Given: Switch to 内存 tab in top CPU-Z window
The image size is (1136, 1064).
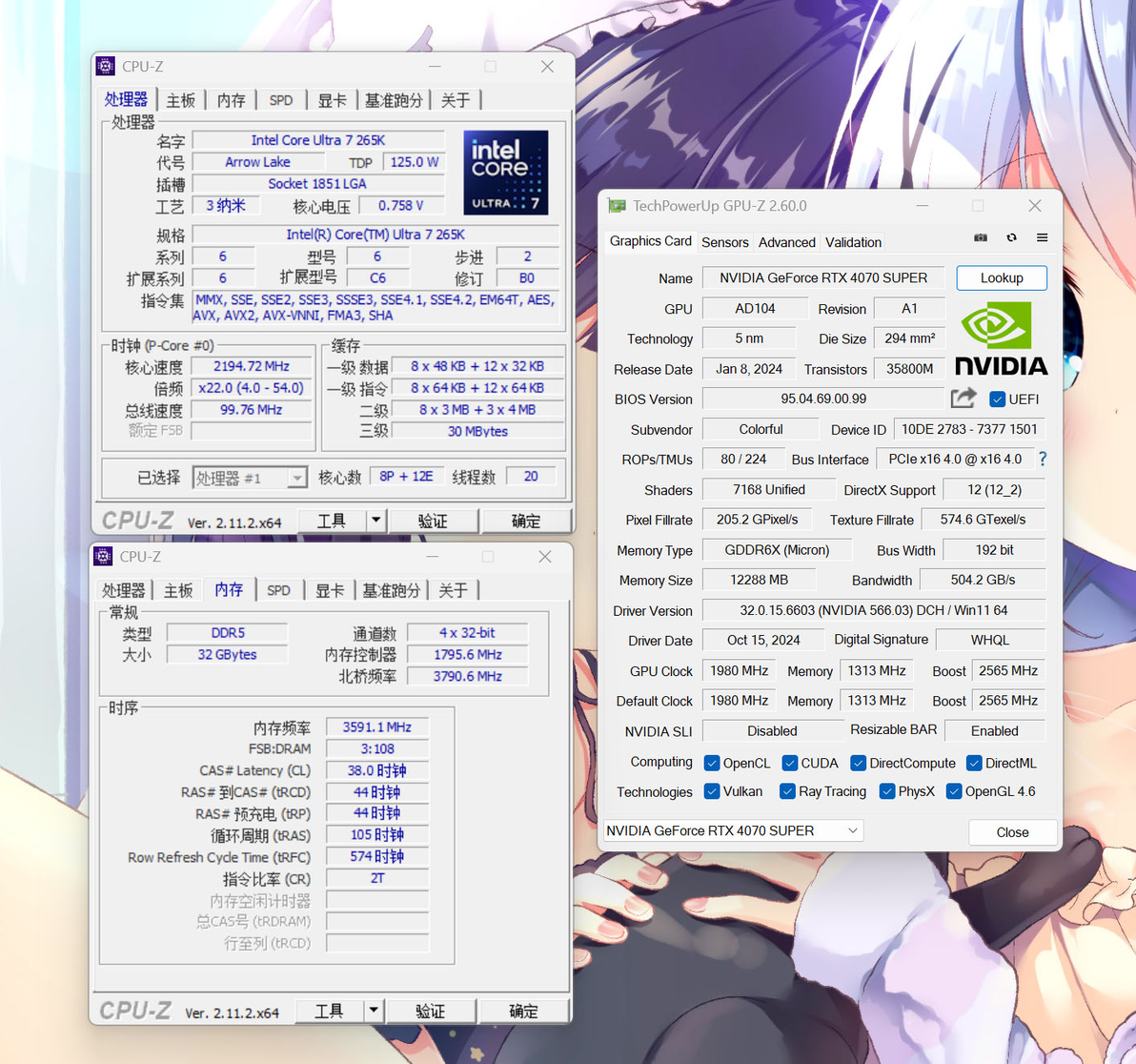Looking at the screenshot, I should click(232, 100).
